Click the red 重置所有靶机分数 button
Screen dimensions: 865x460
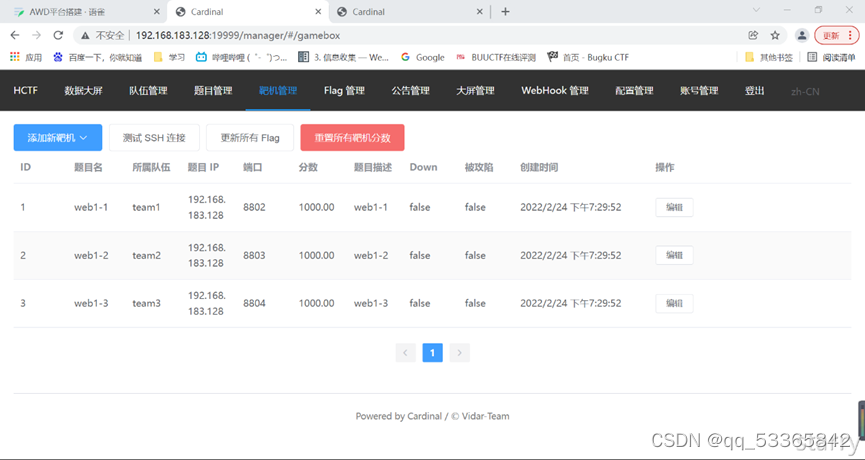point(353,137)
